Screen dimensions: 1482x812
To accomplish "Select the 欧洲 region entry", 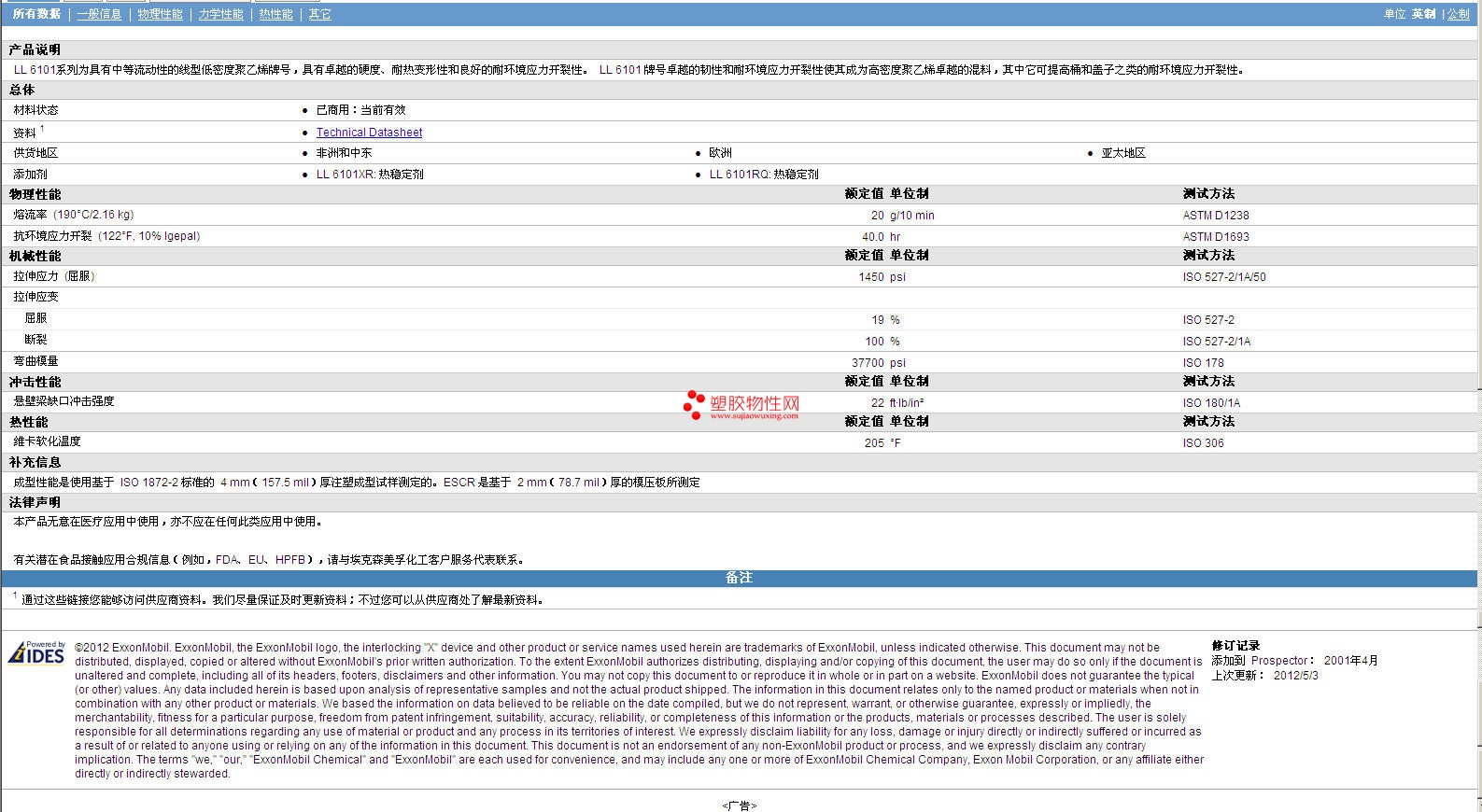I will point(720,153).
